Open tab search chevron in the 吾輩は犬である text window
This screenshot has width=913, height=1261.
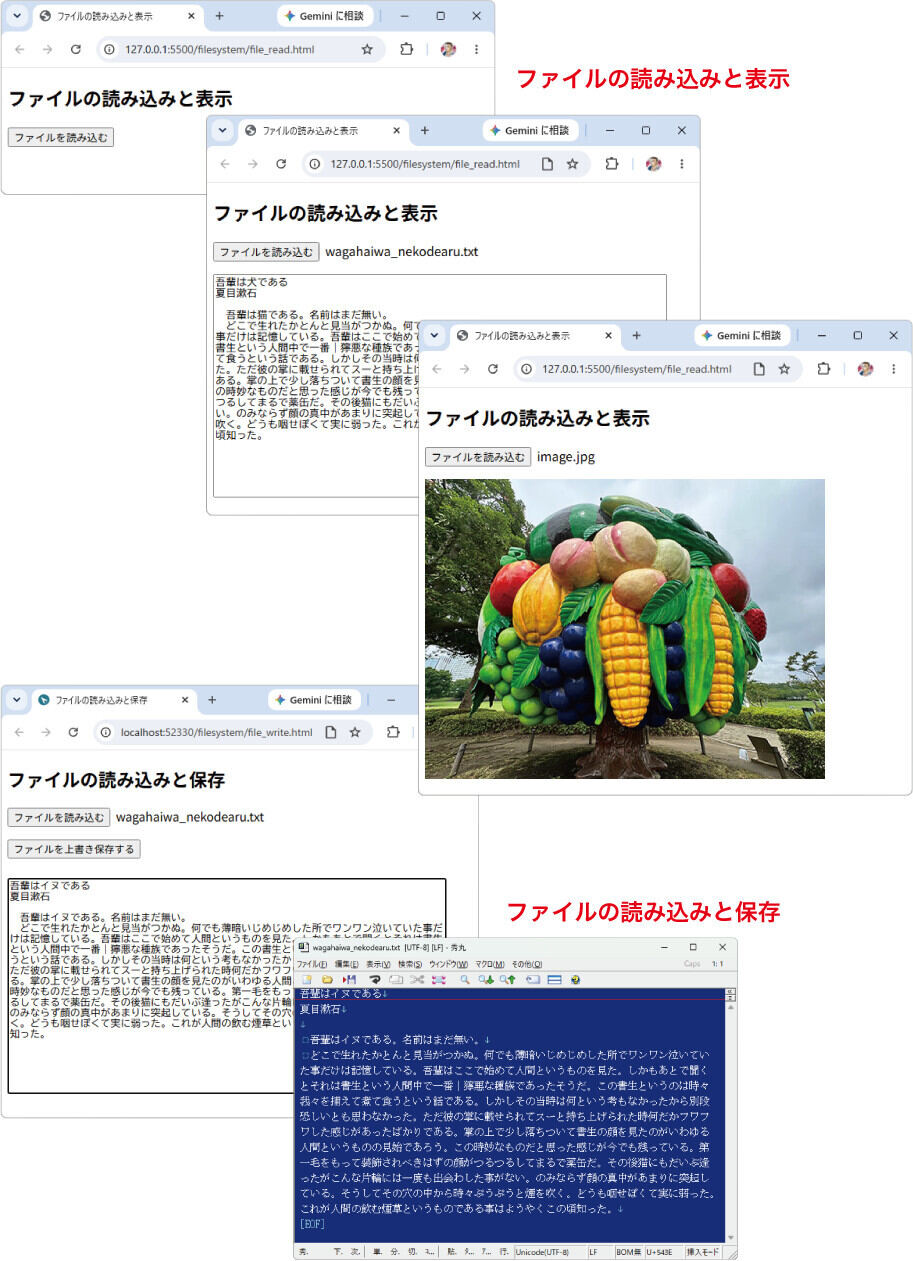223,131
